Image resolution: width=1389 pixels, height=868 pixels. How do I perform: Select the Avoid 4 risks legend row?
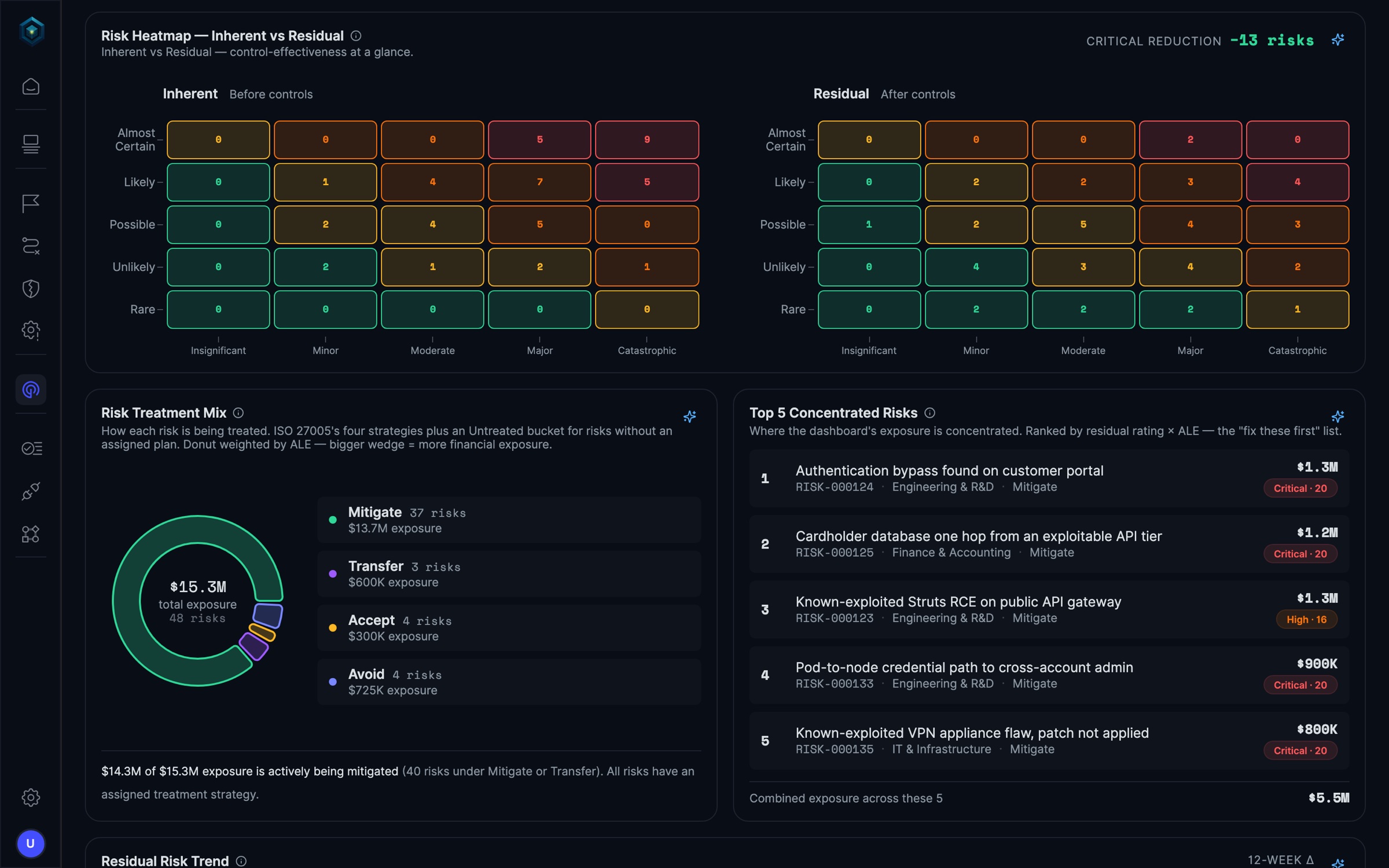[x=509, y=682]
